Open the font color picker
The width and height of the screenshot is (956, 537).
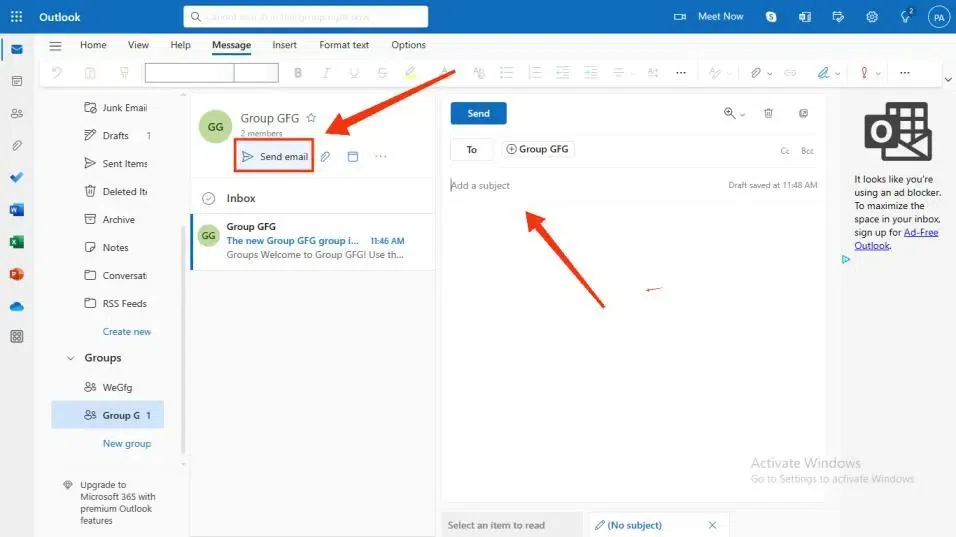pyautogui.click(x=447, y=73)
